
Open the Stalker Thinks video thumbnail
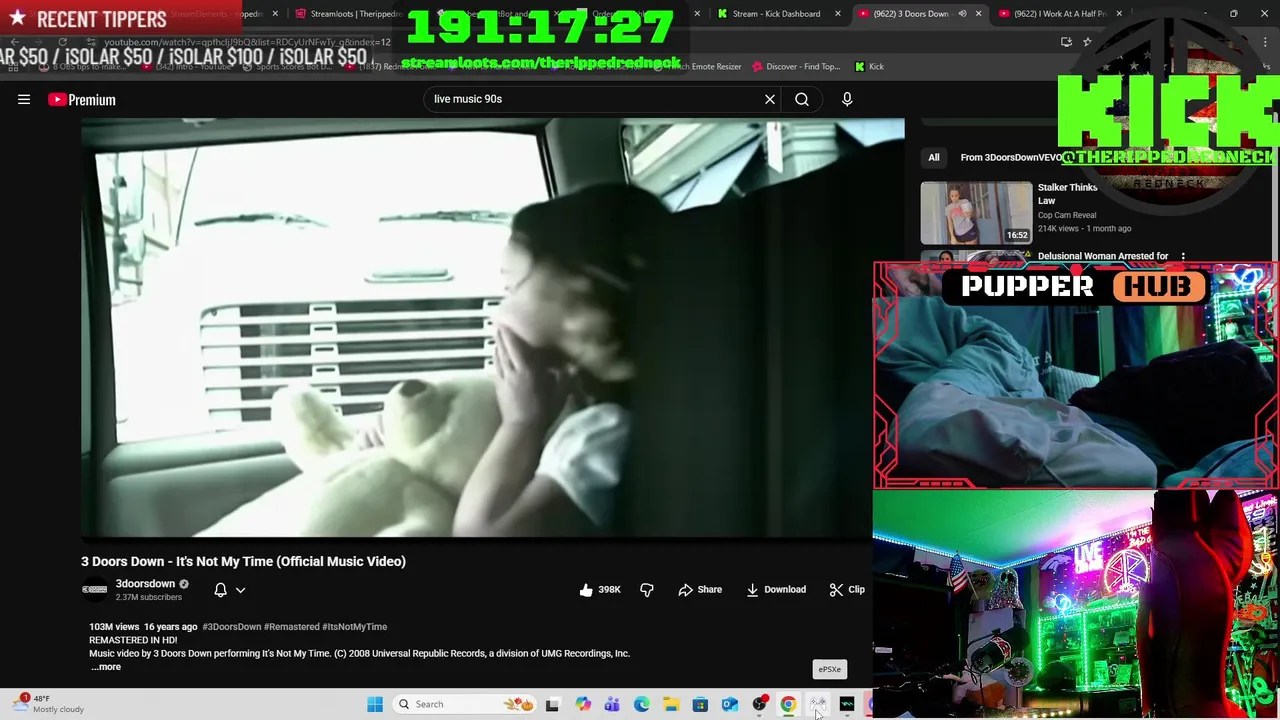976,213
